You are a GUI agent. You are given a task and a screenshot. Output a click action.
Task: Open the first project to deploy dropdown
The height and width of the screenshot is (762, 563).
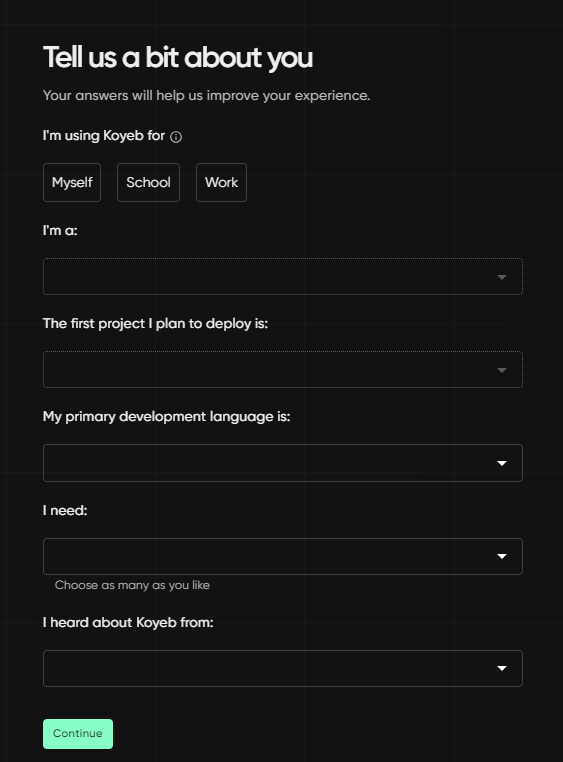coord(283,369)
